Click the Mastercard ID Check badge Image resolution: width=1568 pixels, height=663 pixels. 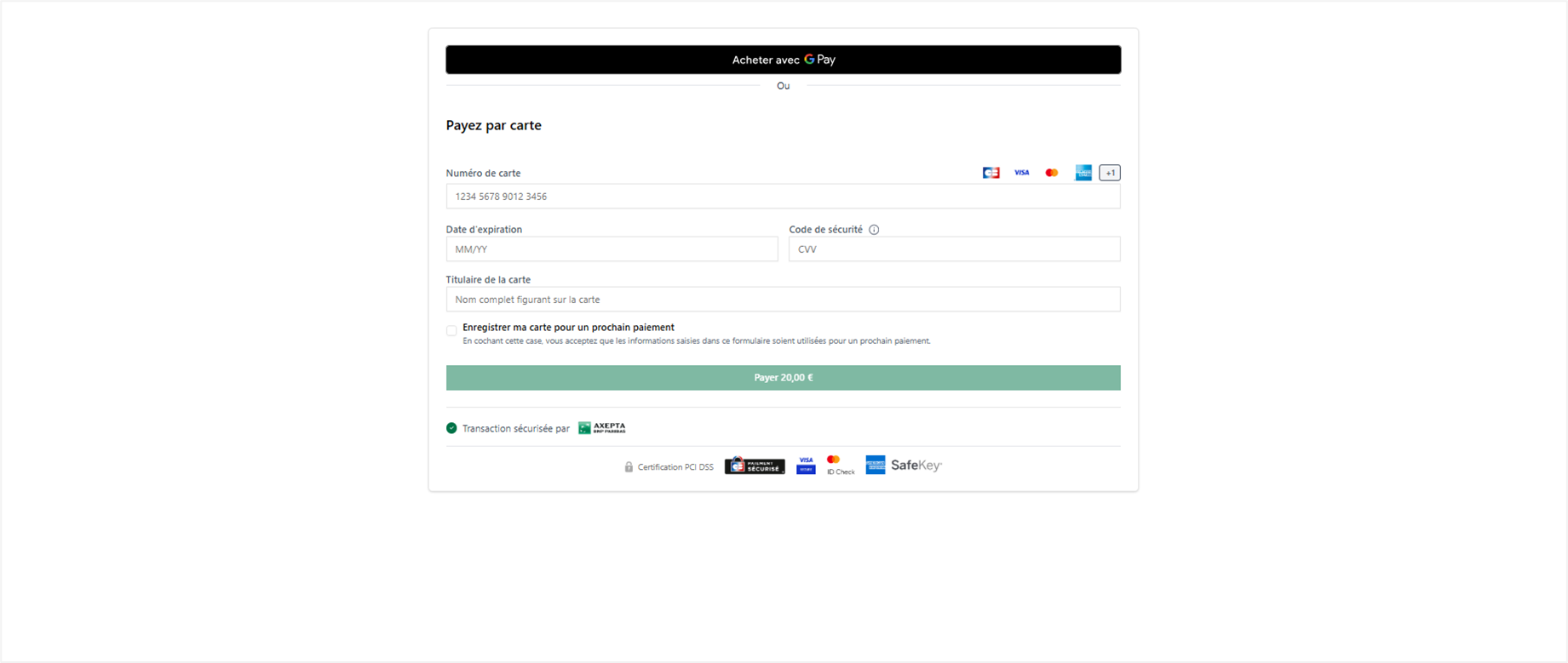pyautogui.click(x=839, y=465)
